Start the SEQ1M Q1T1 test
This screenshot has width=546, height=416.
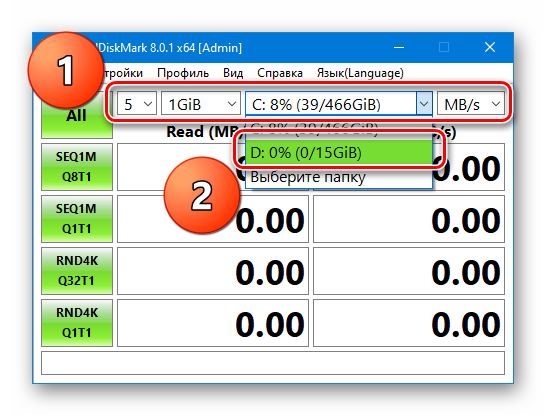(77, 219)
